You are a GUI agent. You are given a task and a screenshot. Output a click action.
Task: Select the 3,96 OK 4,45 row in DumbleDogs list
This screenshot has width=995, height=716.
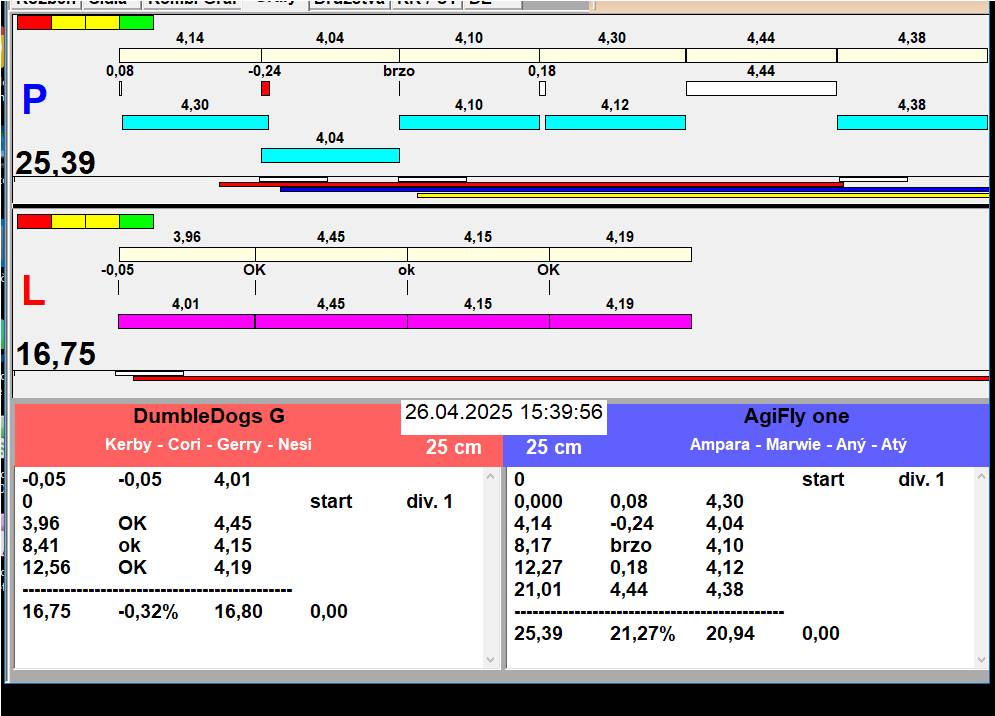click(x=137, y=523)
